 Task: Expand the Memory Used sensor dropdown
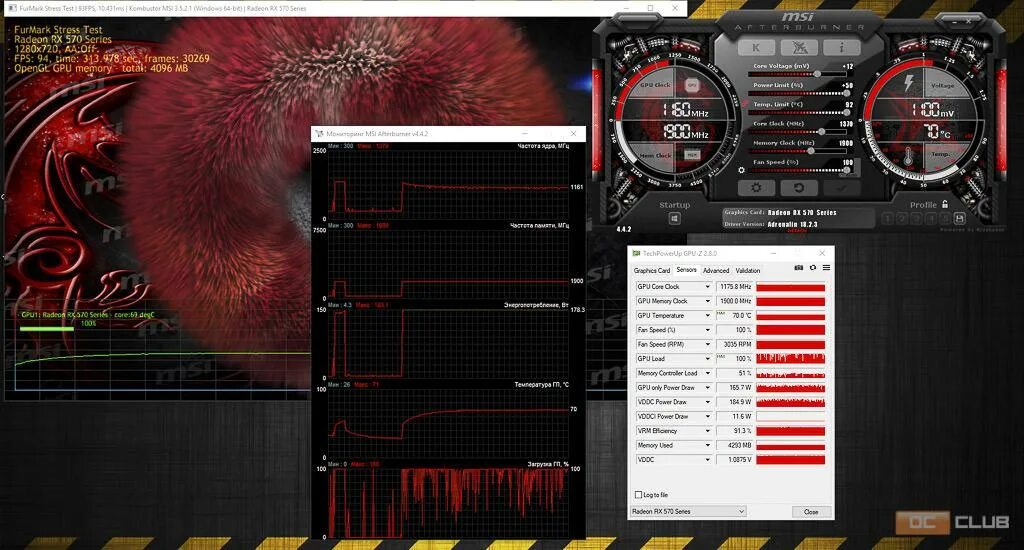coord(707,445)
